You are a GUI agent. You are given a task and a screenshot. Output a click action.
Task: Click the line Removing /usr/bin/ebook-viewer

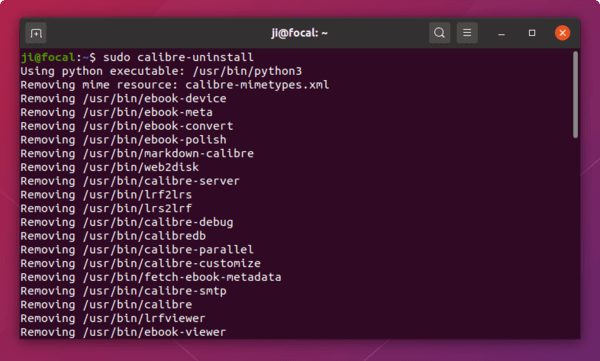123,332
